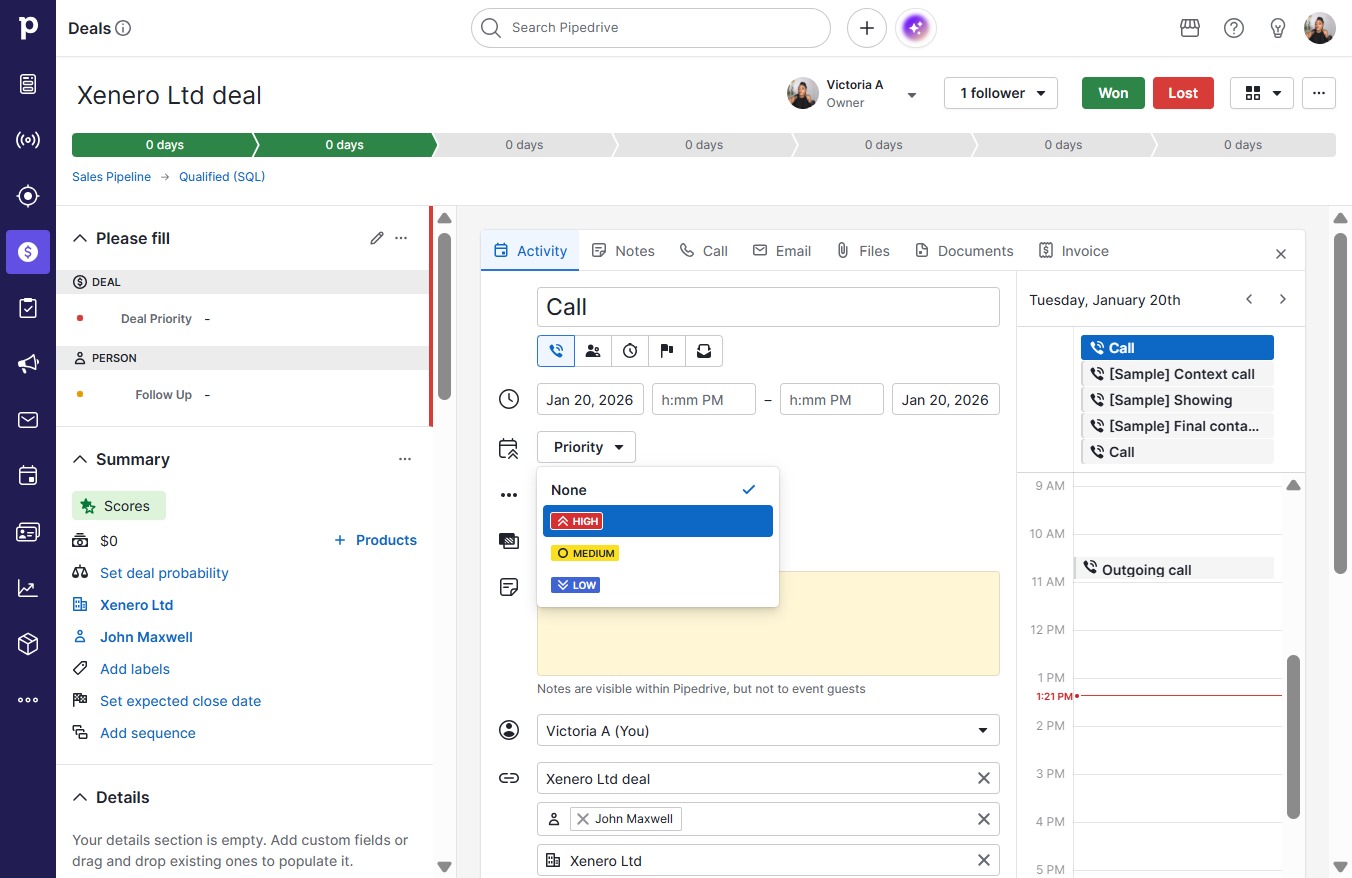Switch to the Notes tab
The height and width of the screenshot is (878, 1352).
[623, 251]
